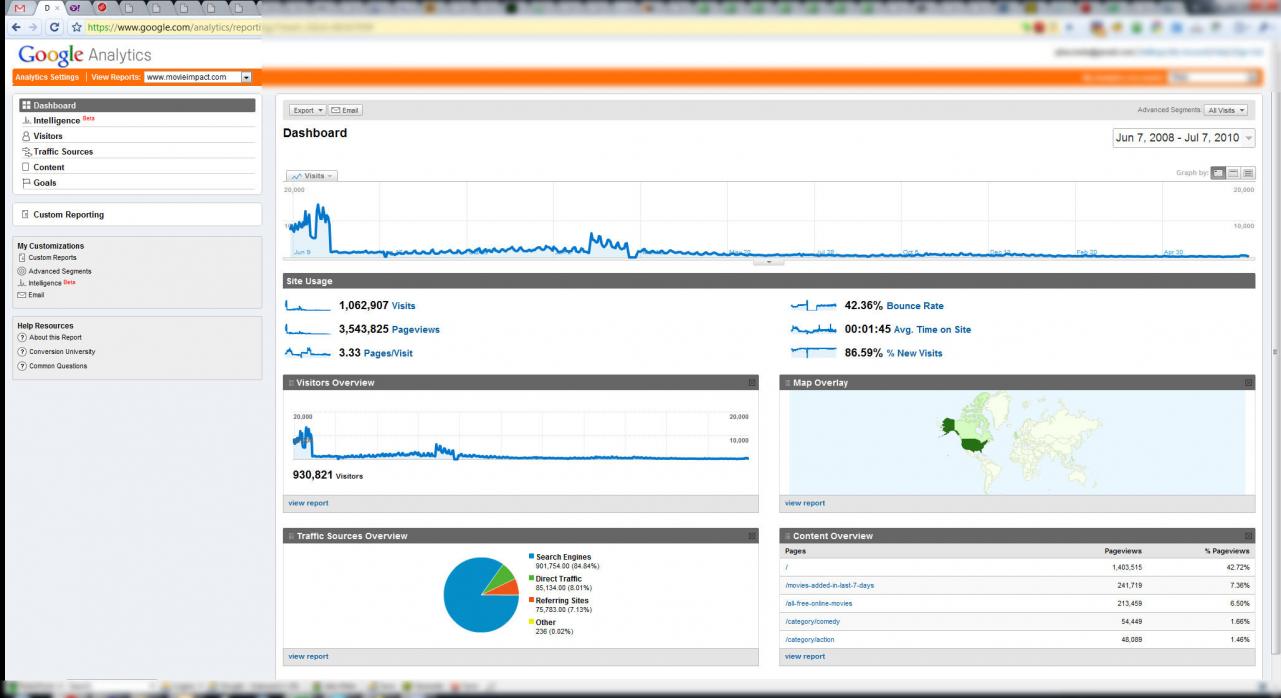Bookmark the page with the star icon
Viewport: 1281px width, 698px height.
click(75, 27)
